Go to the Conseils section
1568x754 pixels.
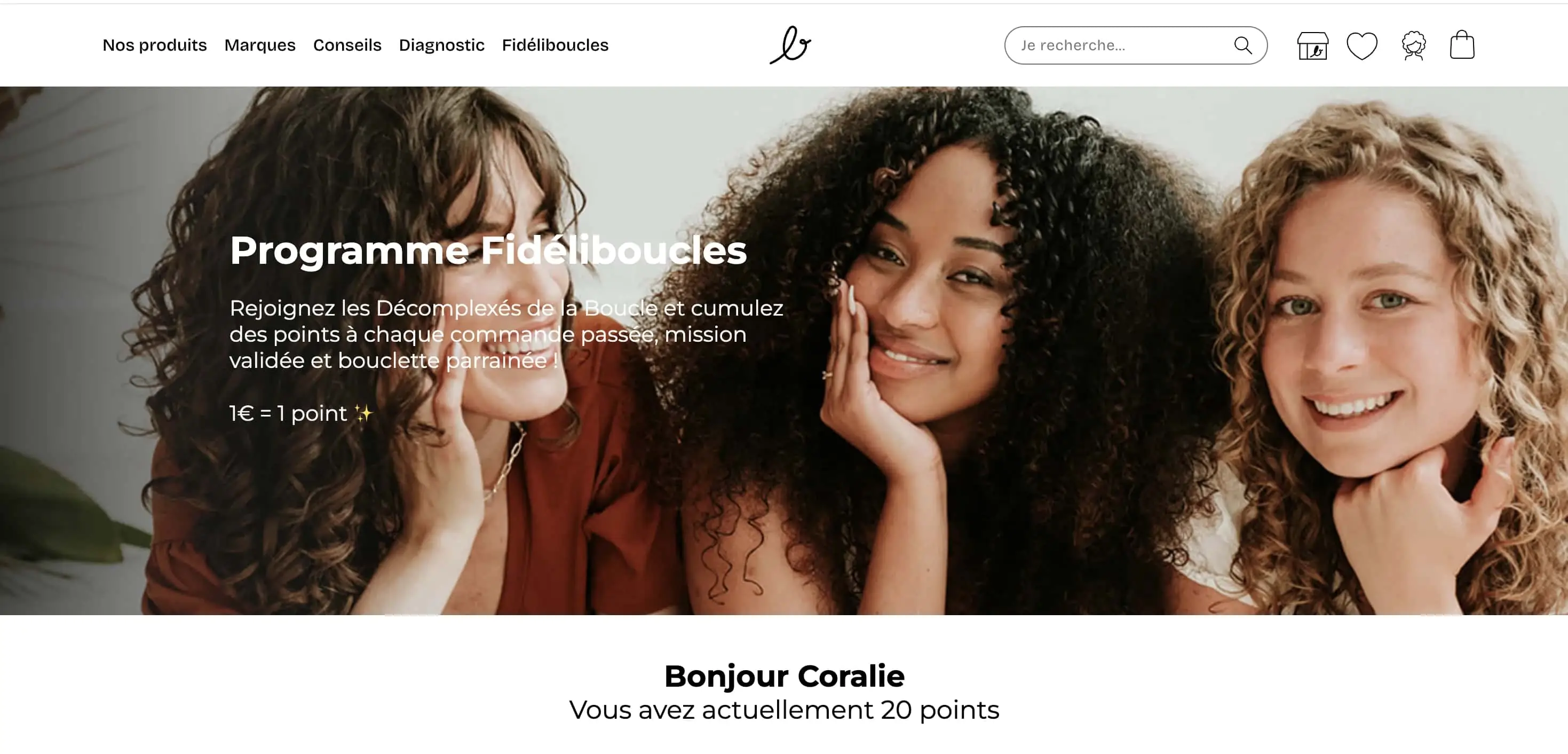coord(347,45)
